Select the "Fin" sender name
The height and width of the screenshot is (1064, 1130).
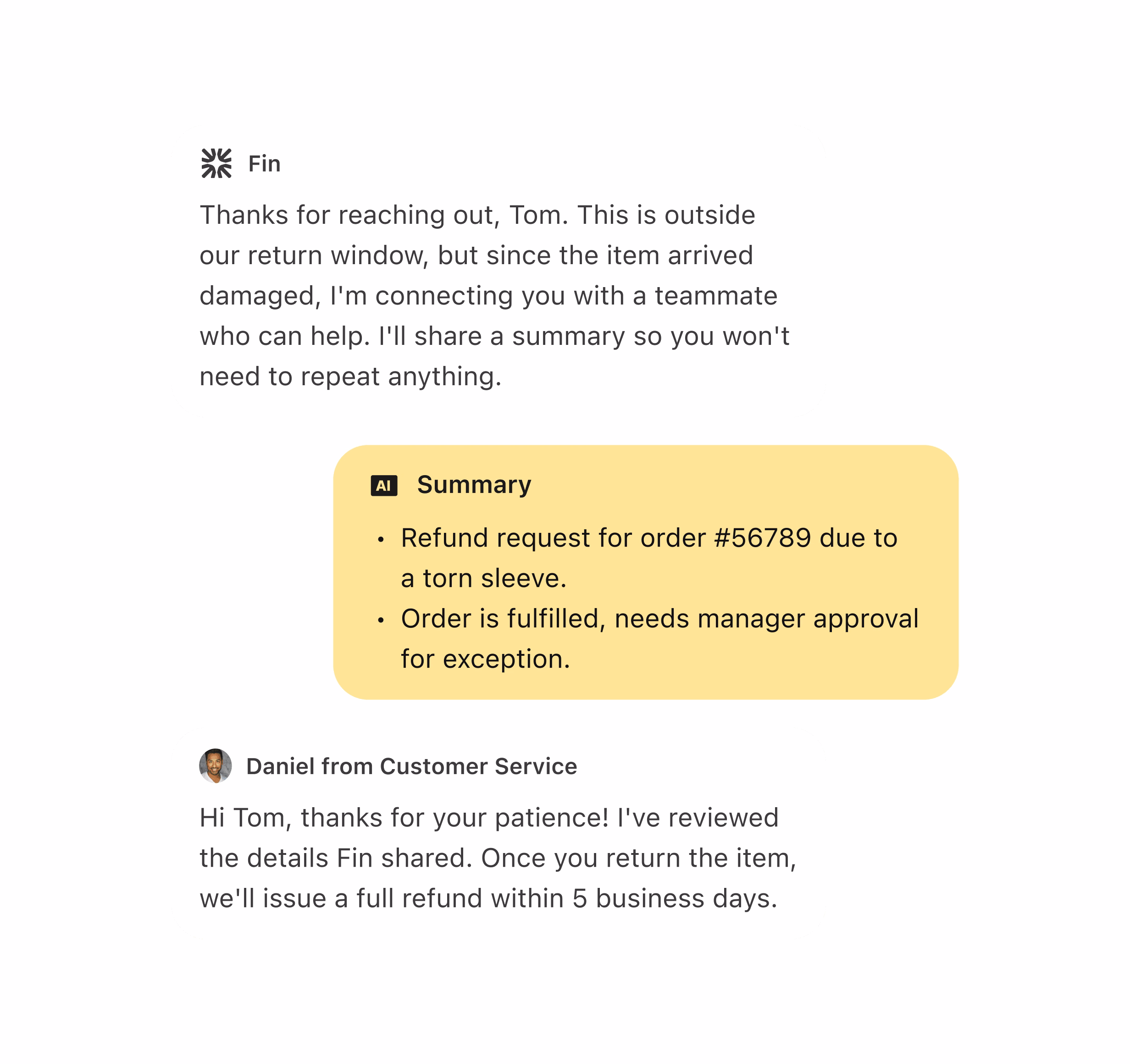[264, 164]
